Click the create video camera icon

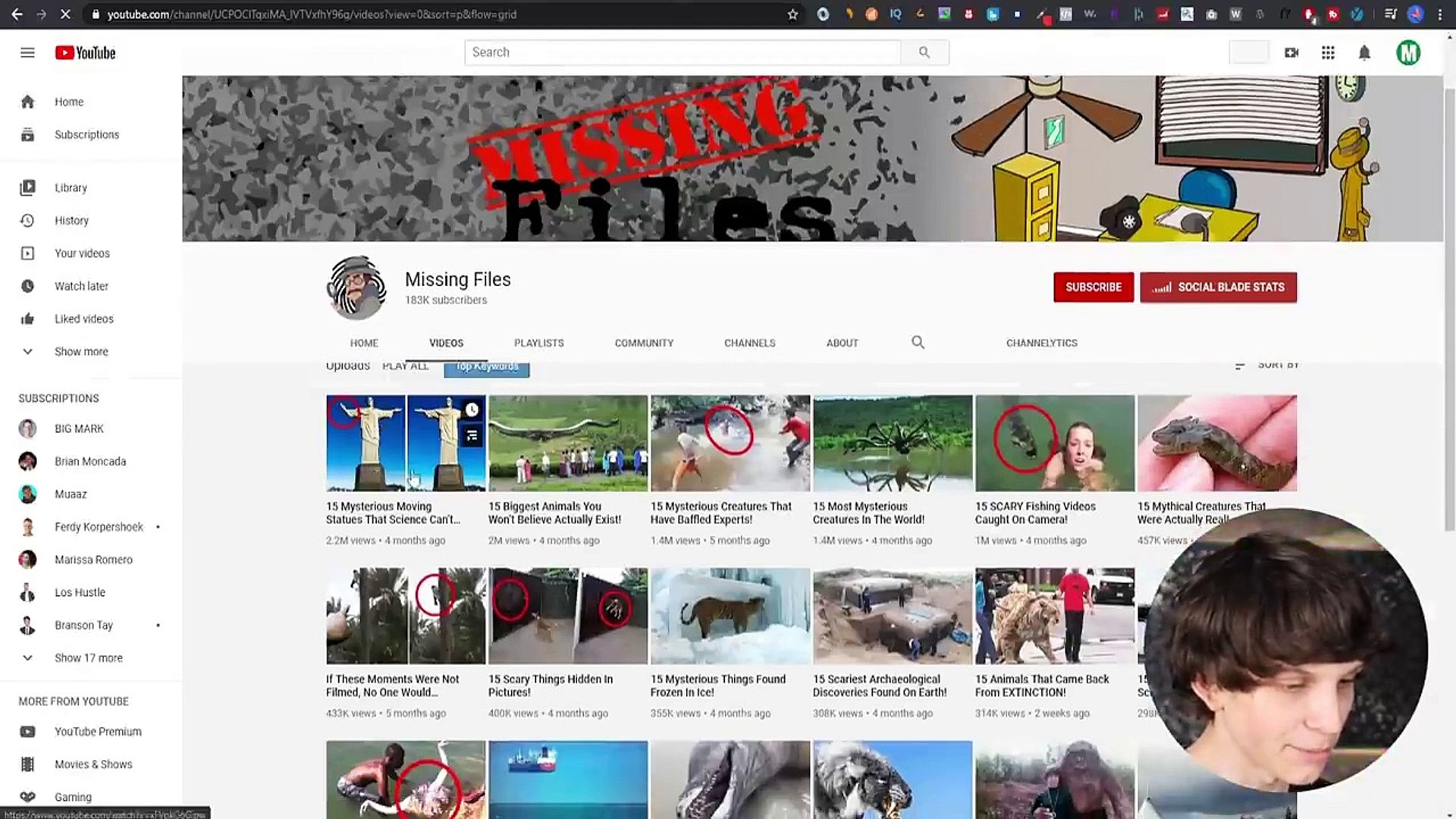(1291, 52)
